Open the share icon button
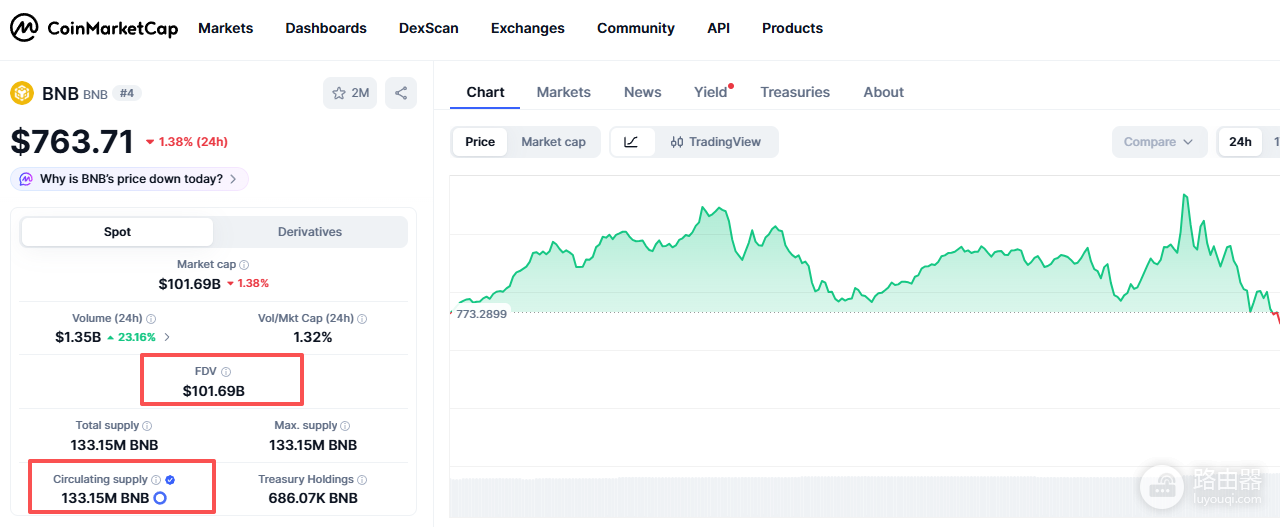 coord(401,93)
